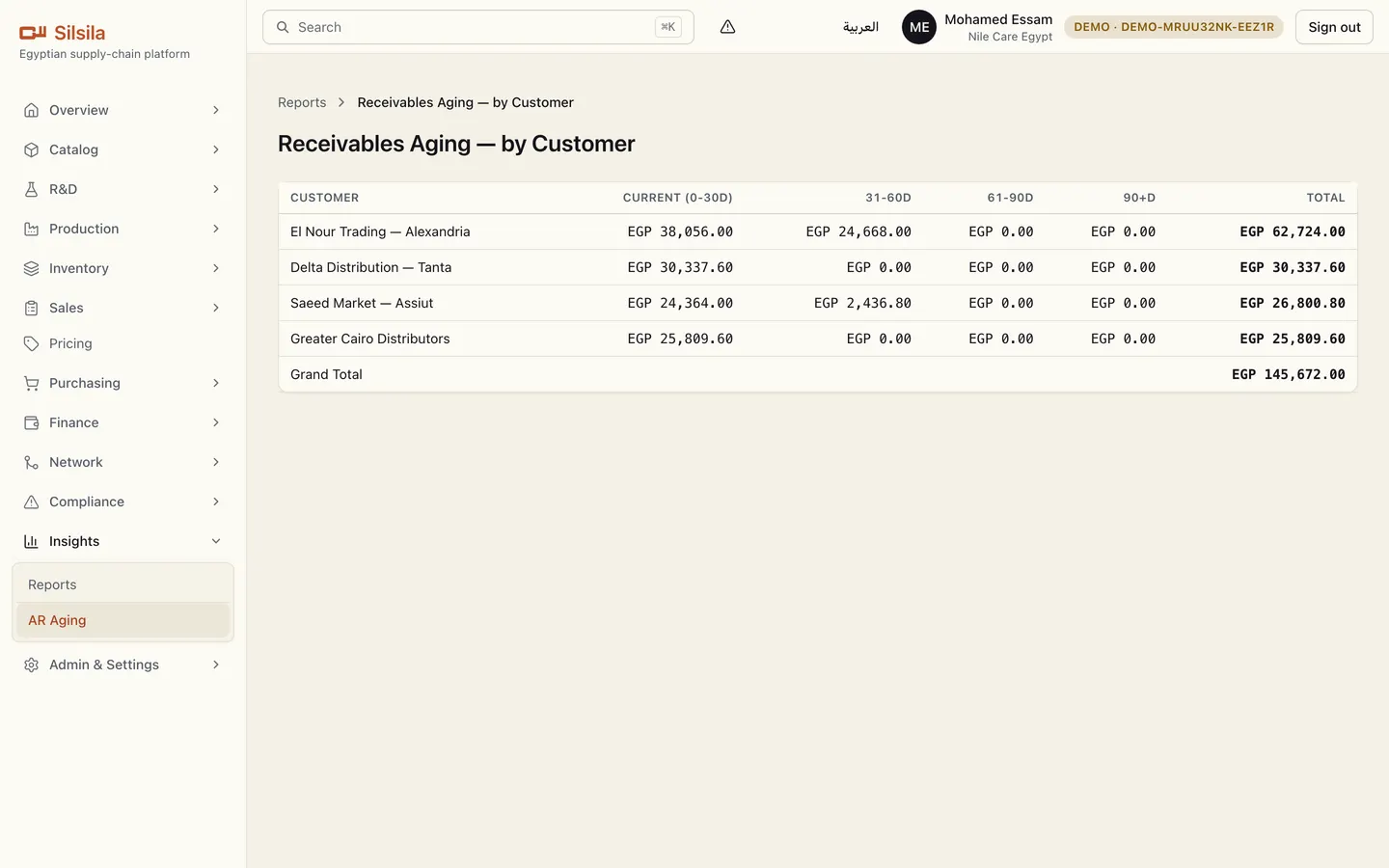Click the Overview home icon
Image resolution: width=1389 pixels, height=868 pixels.
[x=31, y=110]
